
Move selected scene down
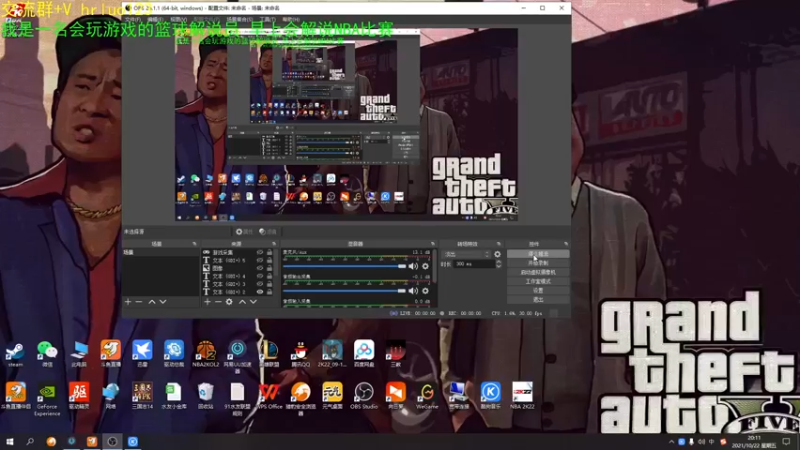[x=163, y=302]
